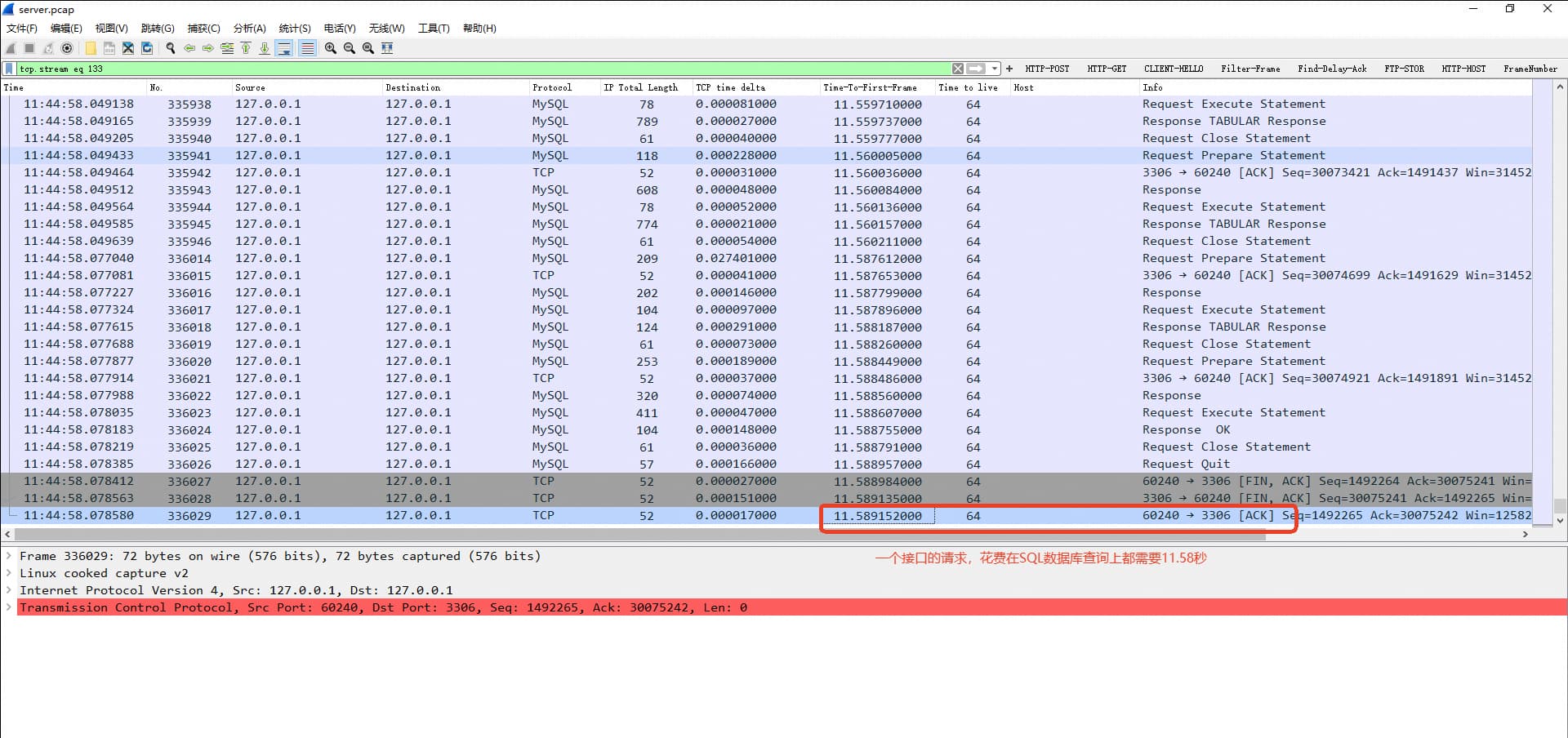Viewport: 1568px width, 738px height.
Task: Apply the Find-Delay-Ack filter button
Action: pyautogui.click(x=1331, y=69)
